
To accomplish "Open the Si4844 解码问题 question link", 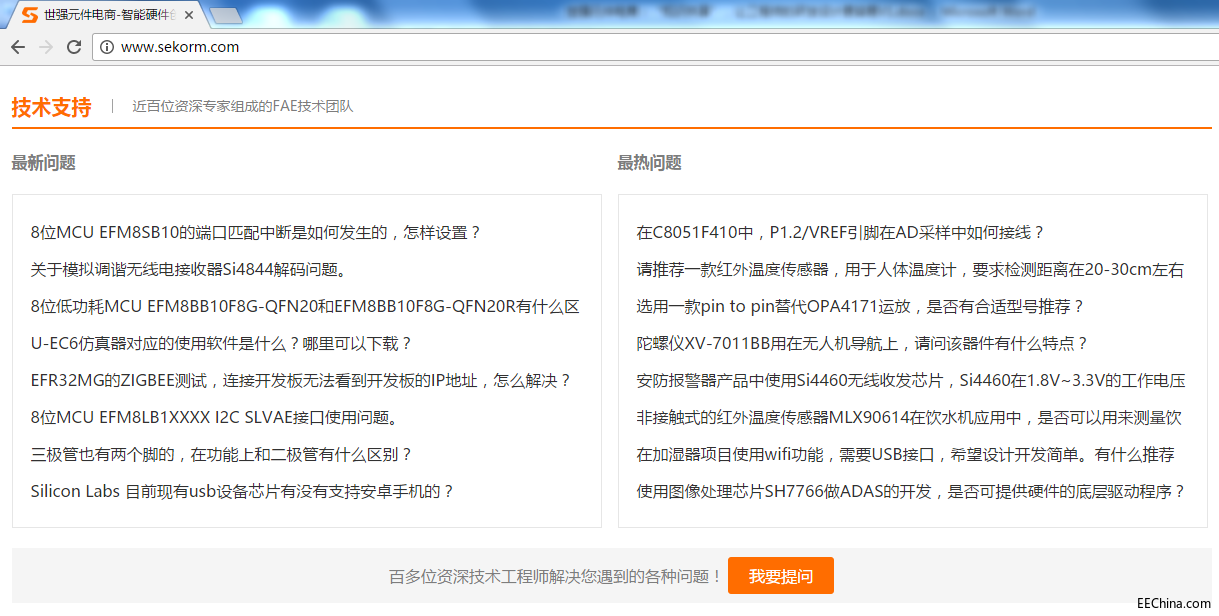I will pos(189,270).
